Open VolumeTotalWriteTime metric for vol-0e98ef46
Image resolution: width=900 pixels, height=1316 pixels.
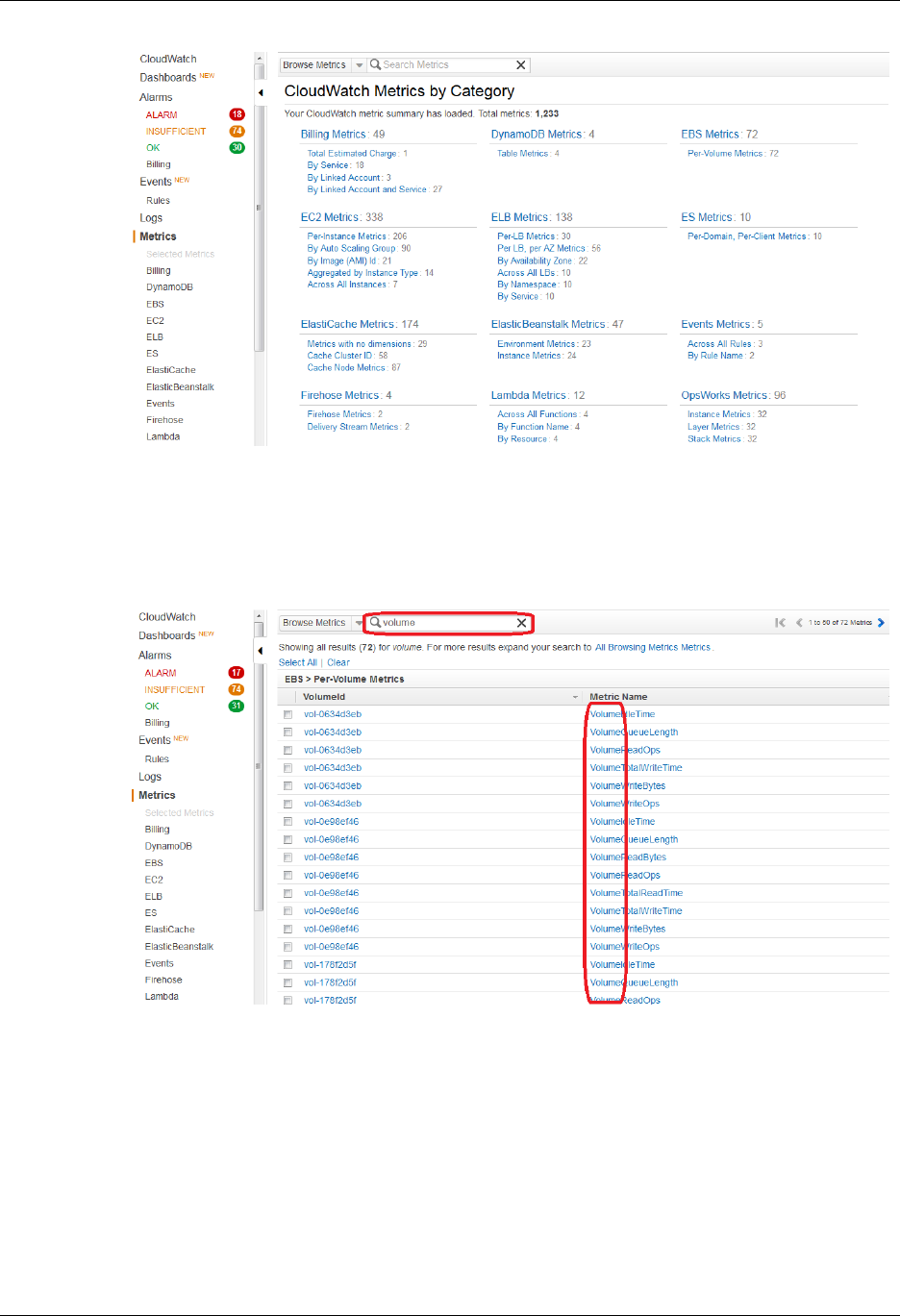click(636, 911)
